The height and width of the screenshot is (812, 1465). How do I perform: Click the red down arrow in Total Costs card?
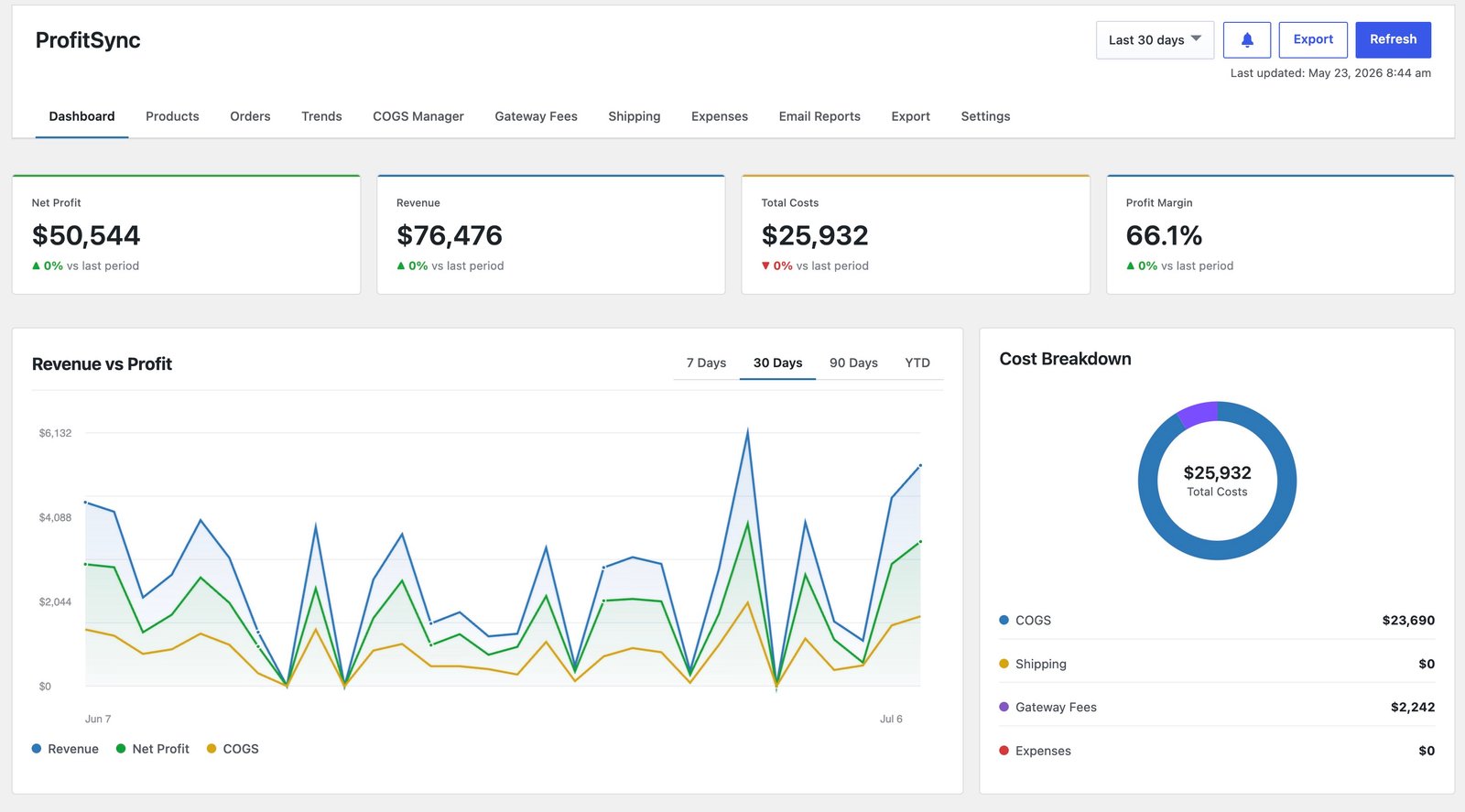(x=765, y=266)
